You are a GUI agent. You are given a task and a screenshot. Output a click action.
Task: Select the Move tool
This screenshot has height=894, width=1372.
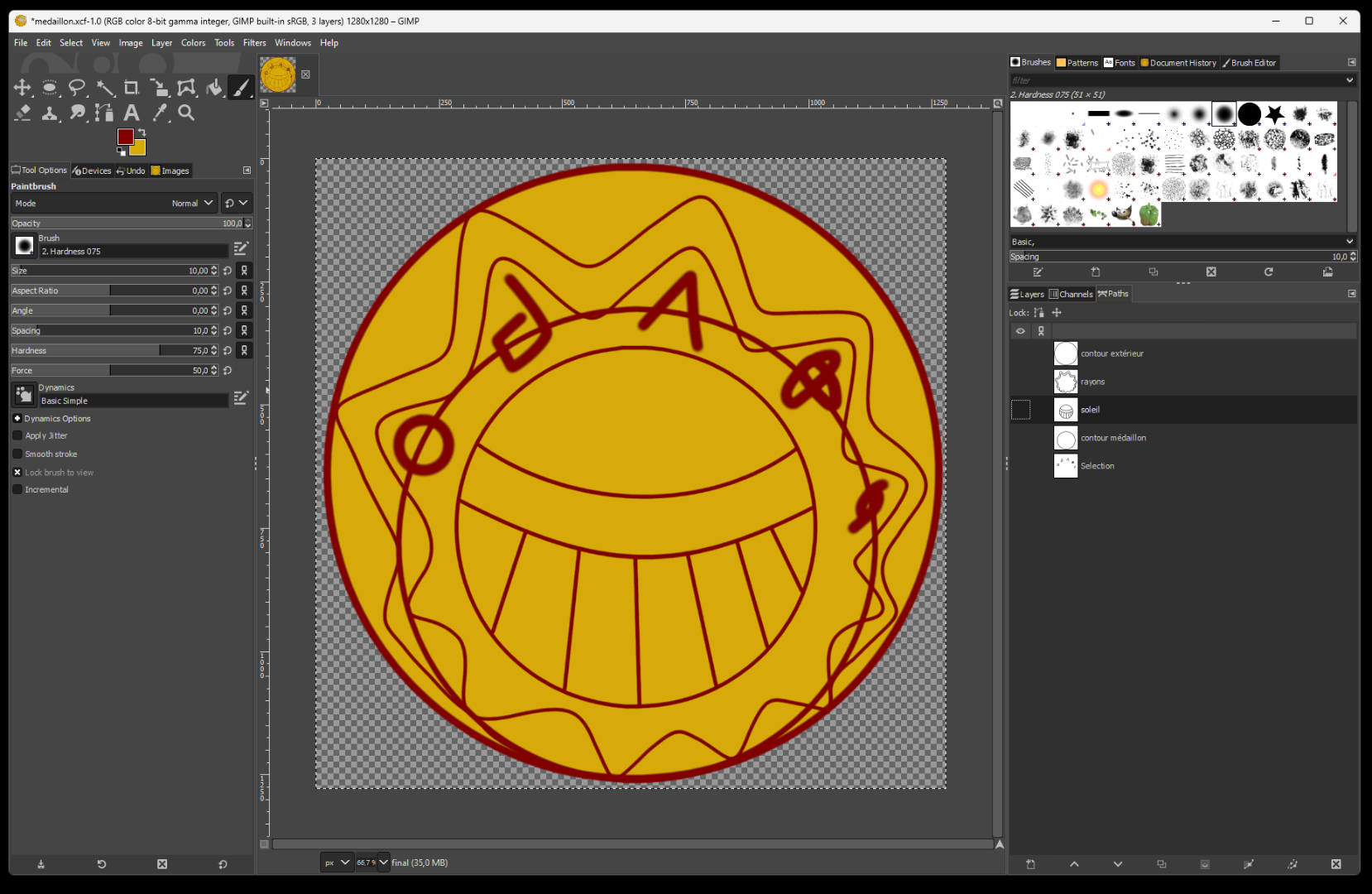coord(22,88)
